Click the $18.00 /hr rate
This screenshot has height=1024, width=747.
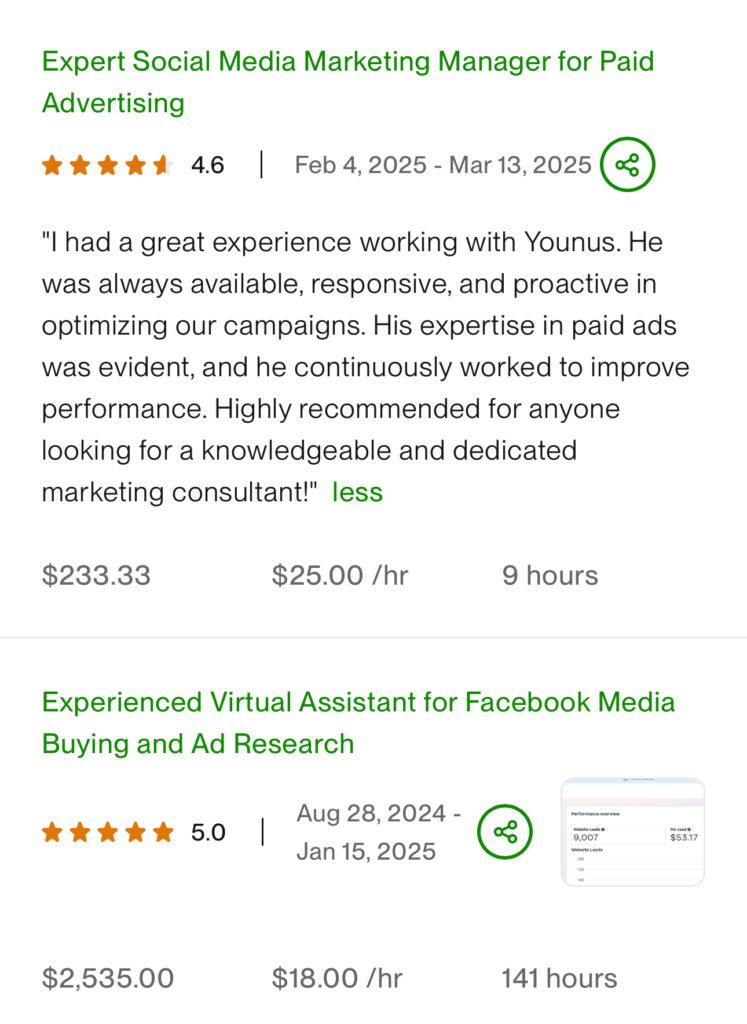tap(337, 978)
